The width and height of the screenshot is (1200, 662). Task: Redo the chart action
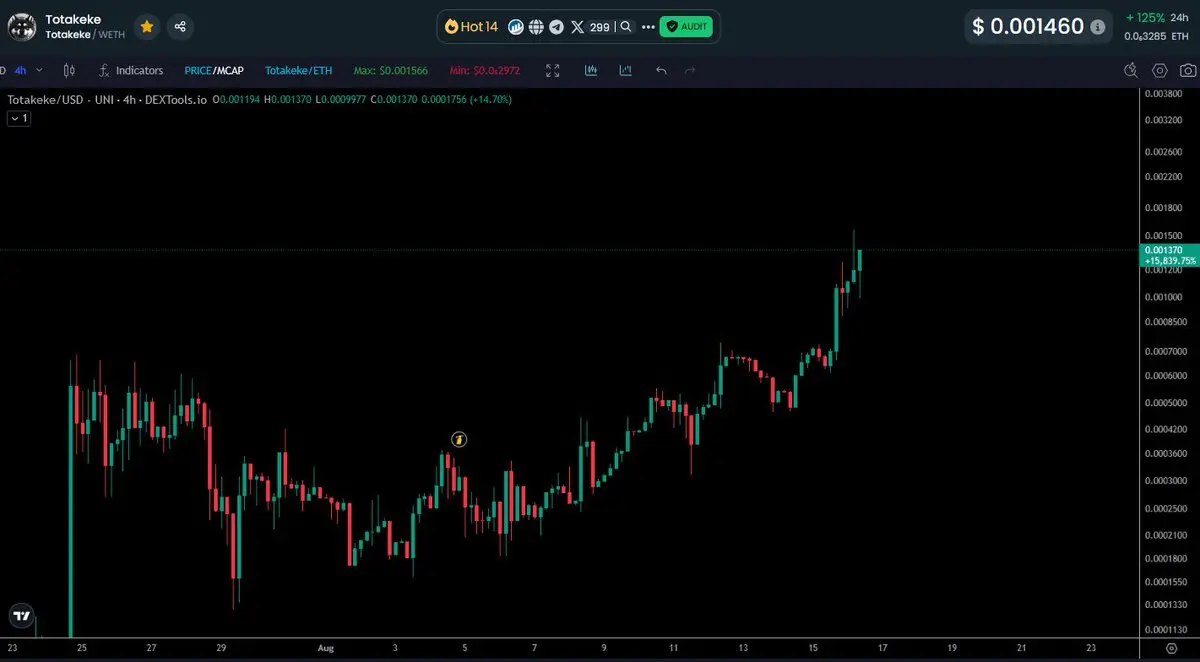click(x=689, y=70)
